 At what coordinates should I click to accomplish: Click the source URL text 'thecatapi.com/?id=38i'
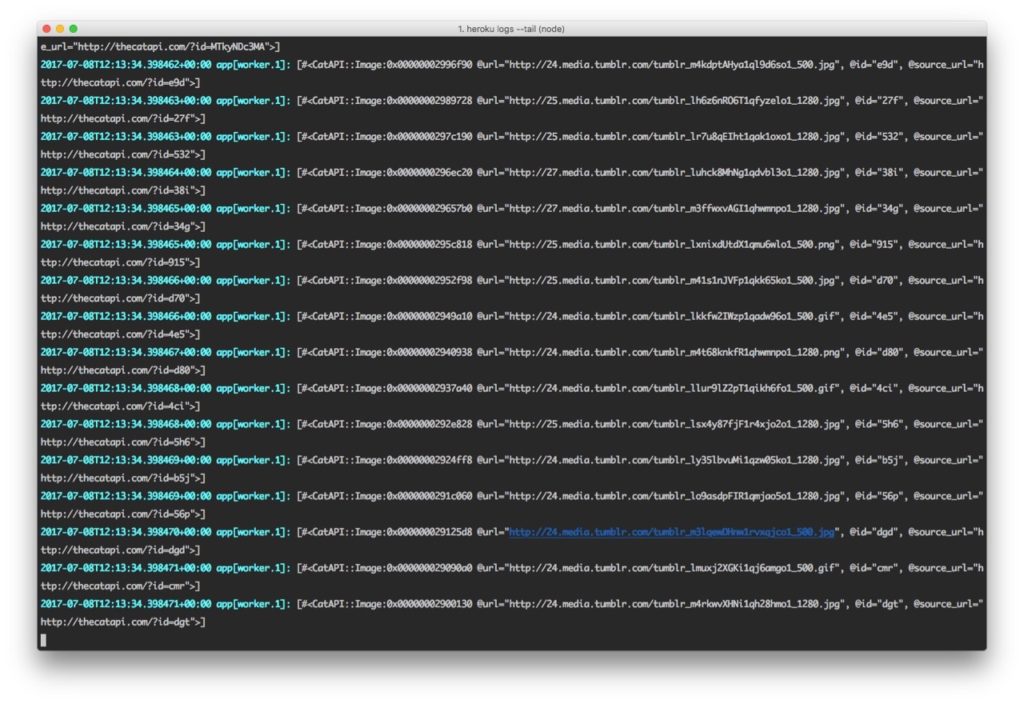(133, 191)
